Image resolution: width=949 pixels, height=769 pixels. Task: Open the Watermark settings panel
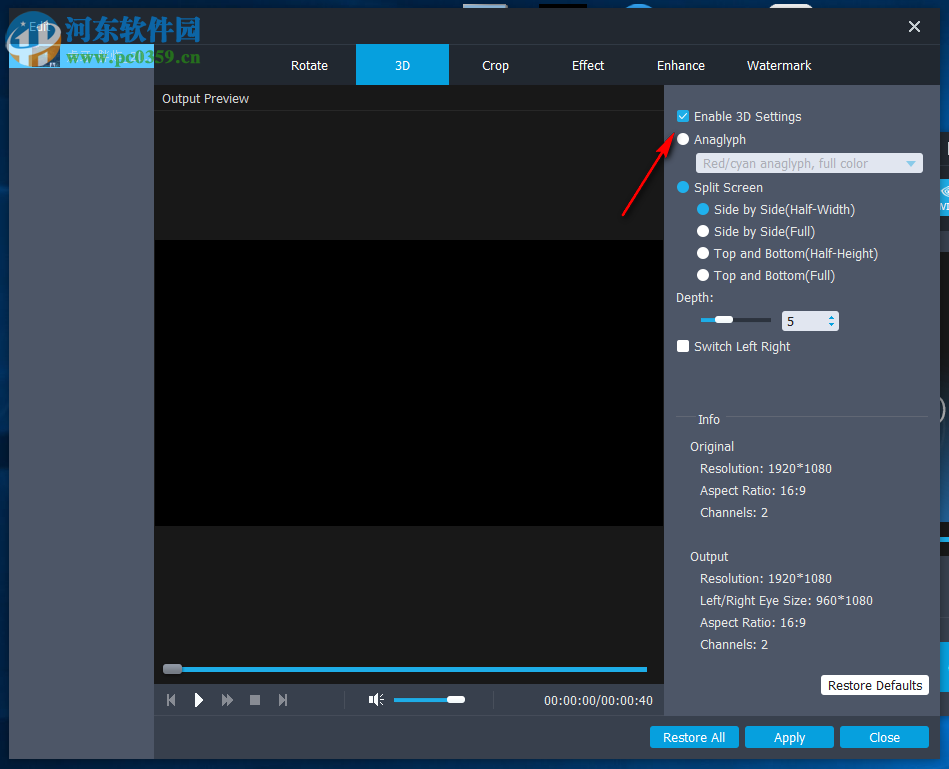[x=778, y=65]
